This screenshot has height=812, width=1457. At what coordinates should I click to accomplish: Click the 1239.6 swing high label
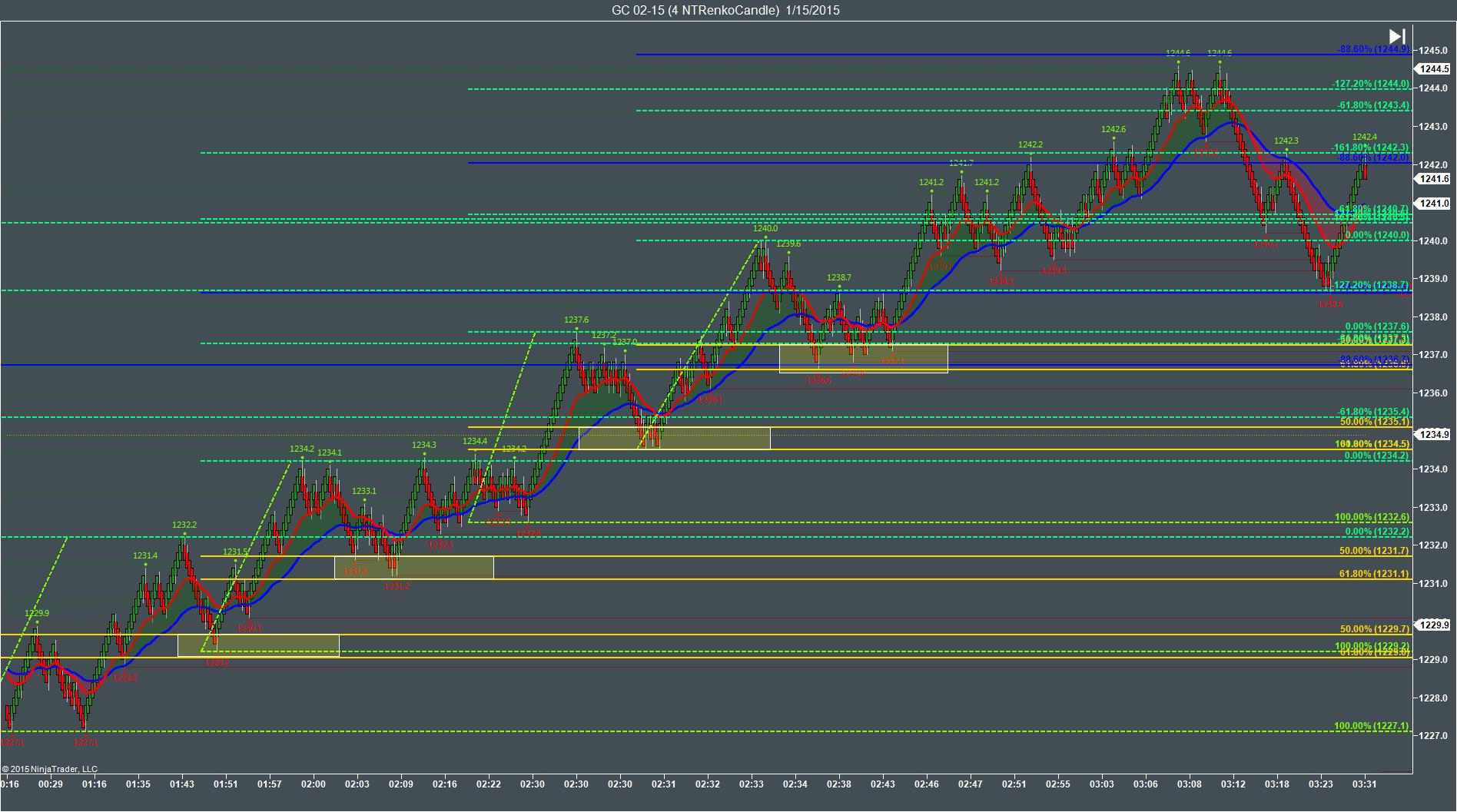pos(788,244)
